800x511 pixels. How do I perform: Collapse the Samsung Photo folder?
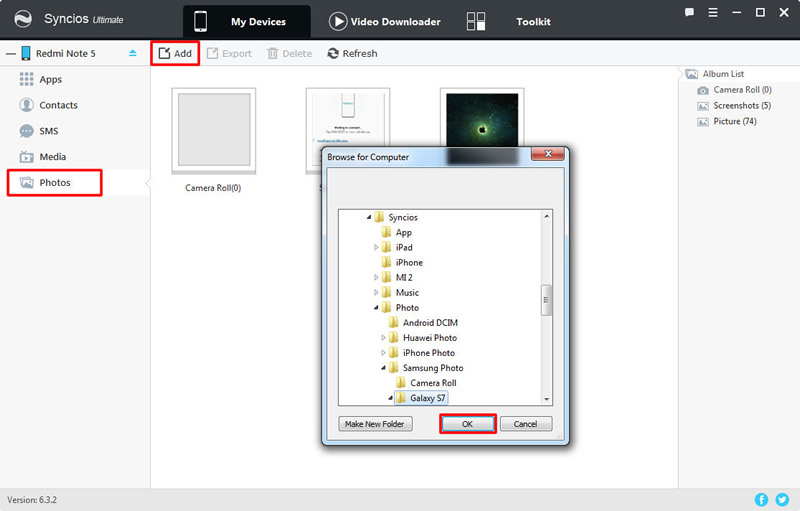point(383,368)
